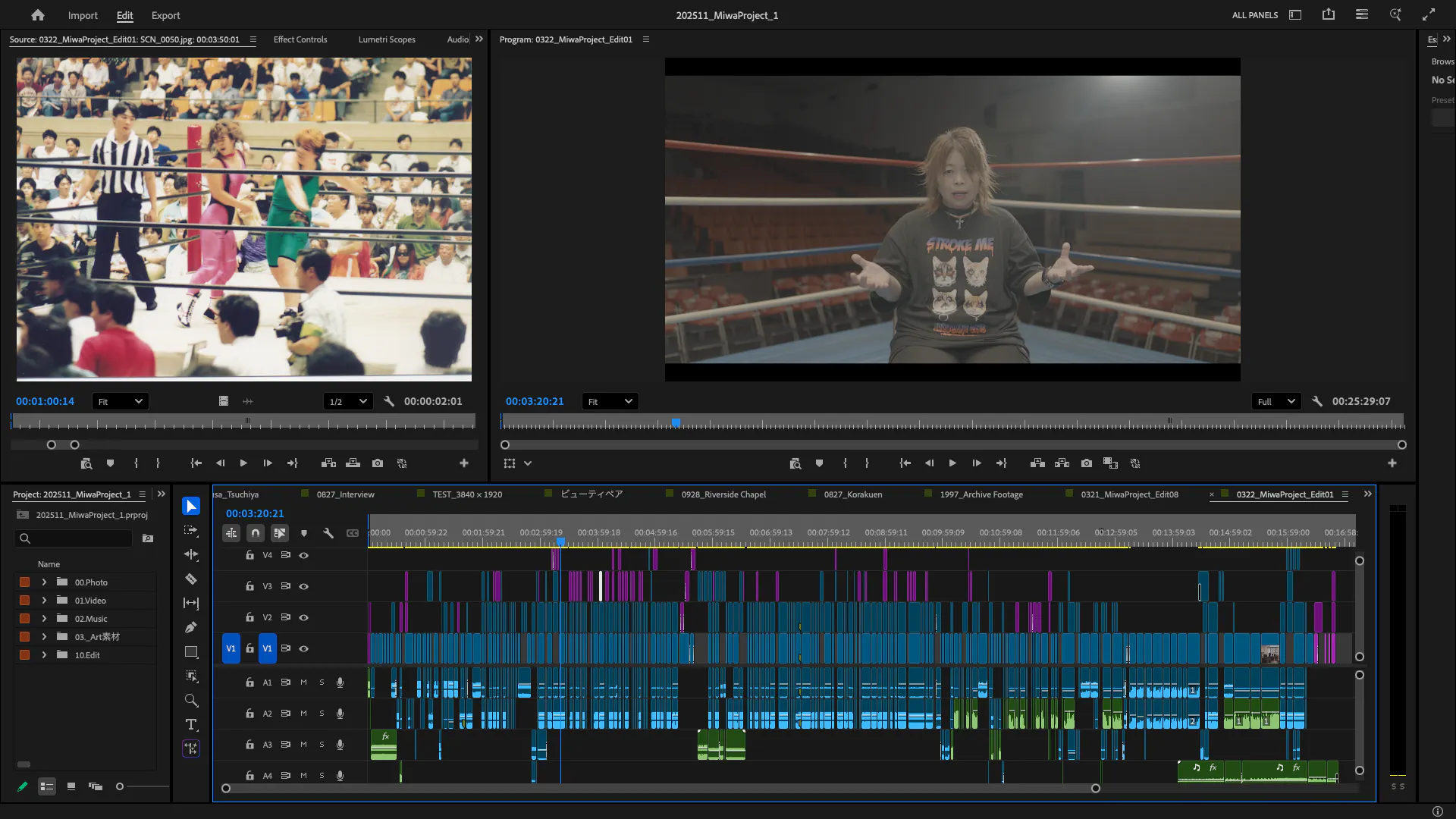Image resolution: width=1456 pixels, height=819 pixels.
Task: Select the Ripple Edit tool
Action: pyautogui.click(x=191, y=555)
